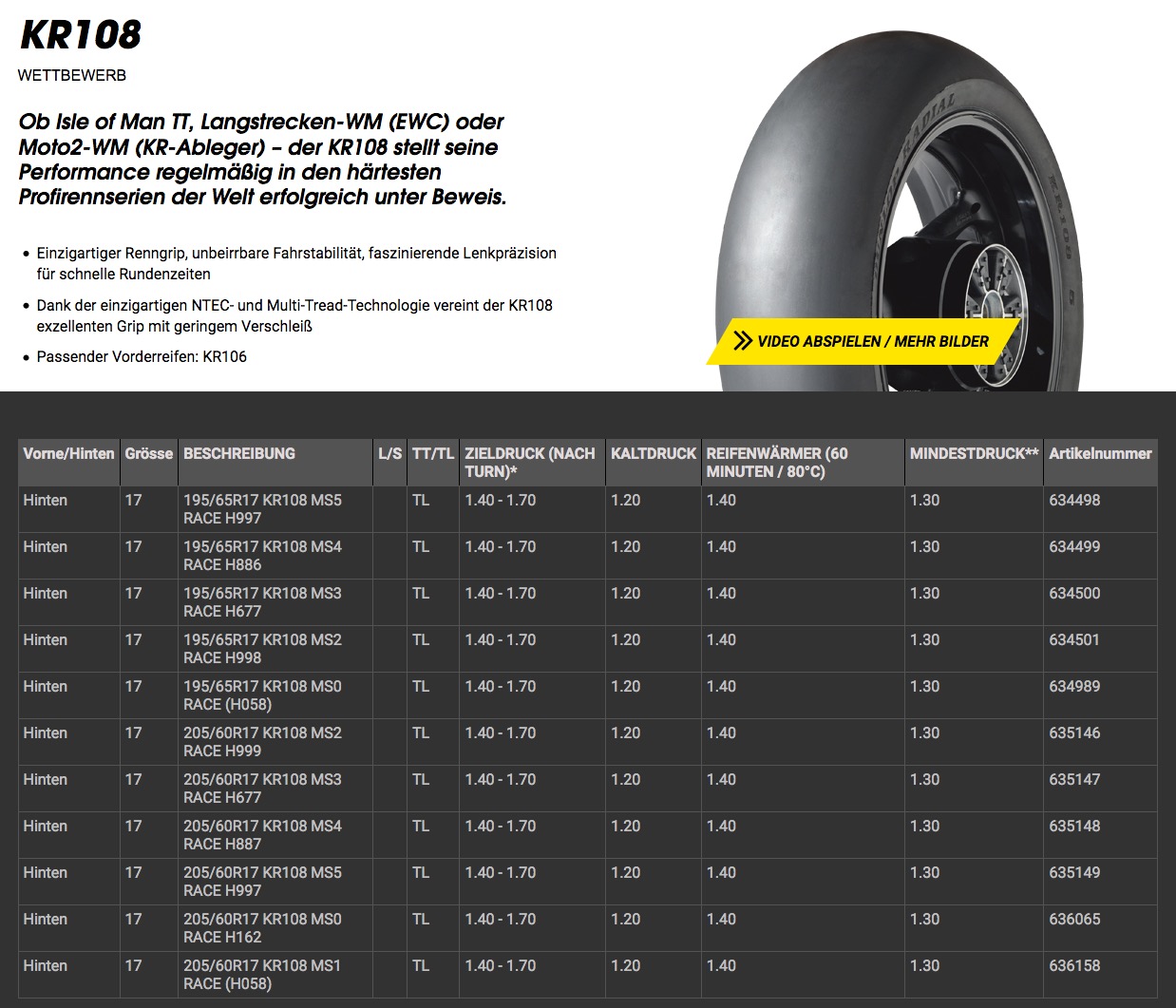This screenshot has width=1176, height=1008.
Task: Click article number 635146
Action: pos(1074,733)
